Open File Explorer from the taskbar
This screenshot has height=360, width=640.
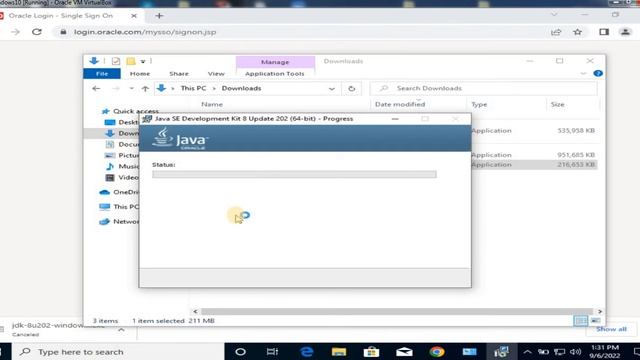(339, 351)
